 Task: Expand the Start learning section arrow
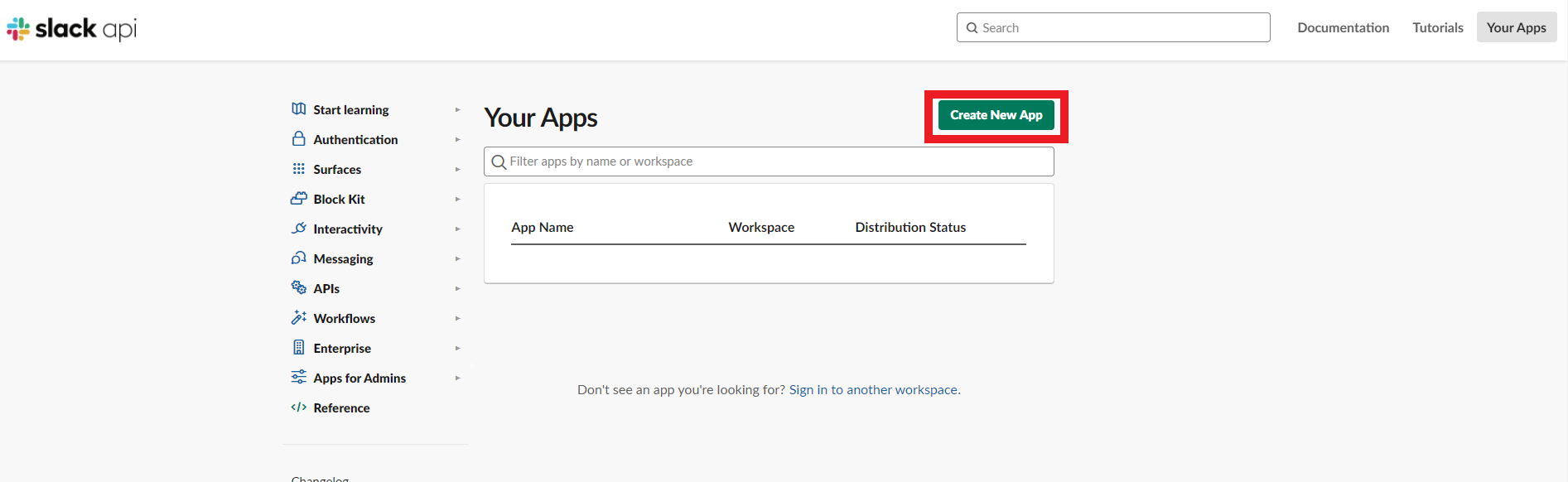[x=457, y=109]
